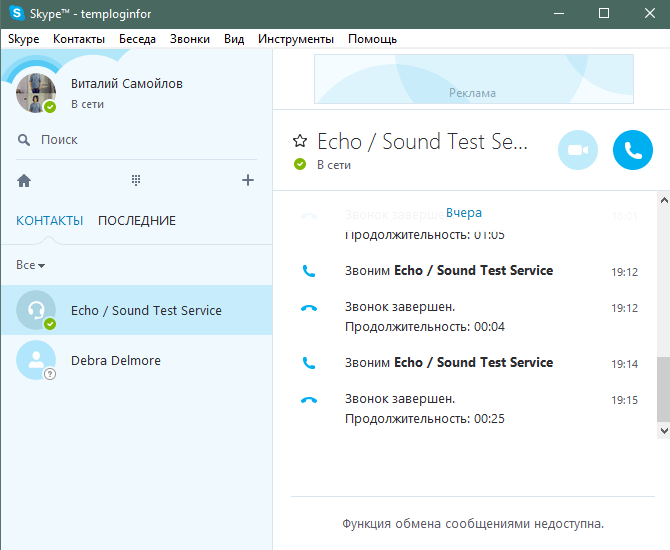This screenshot has height=550, width=670.
Task: Click the chat scrollbar thumb
Action: pos(664,390)
